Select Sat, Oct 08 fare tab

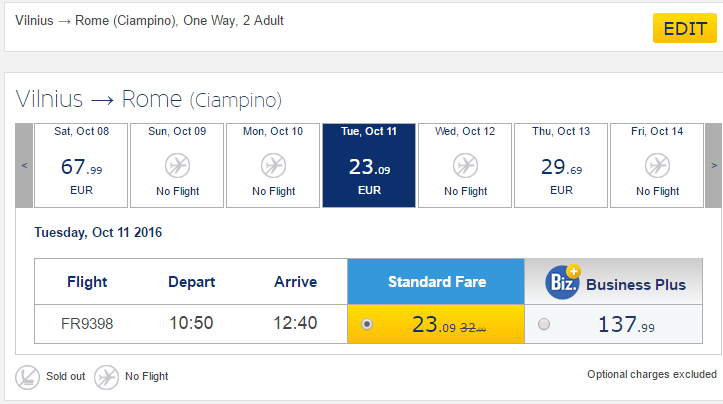pyautogui.click(x=81, y=165)
